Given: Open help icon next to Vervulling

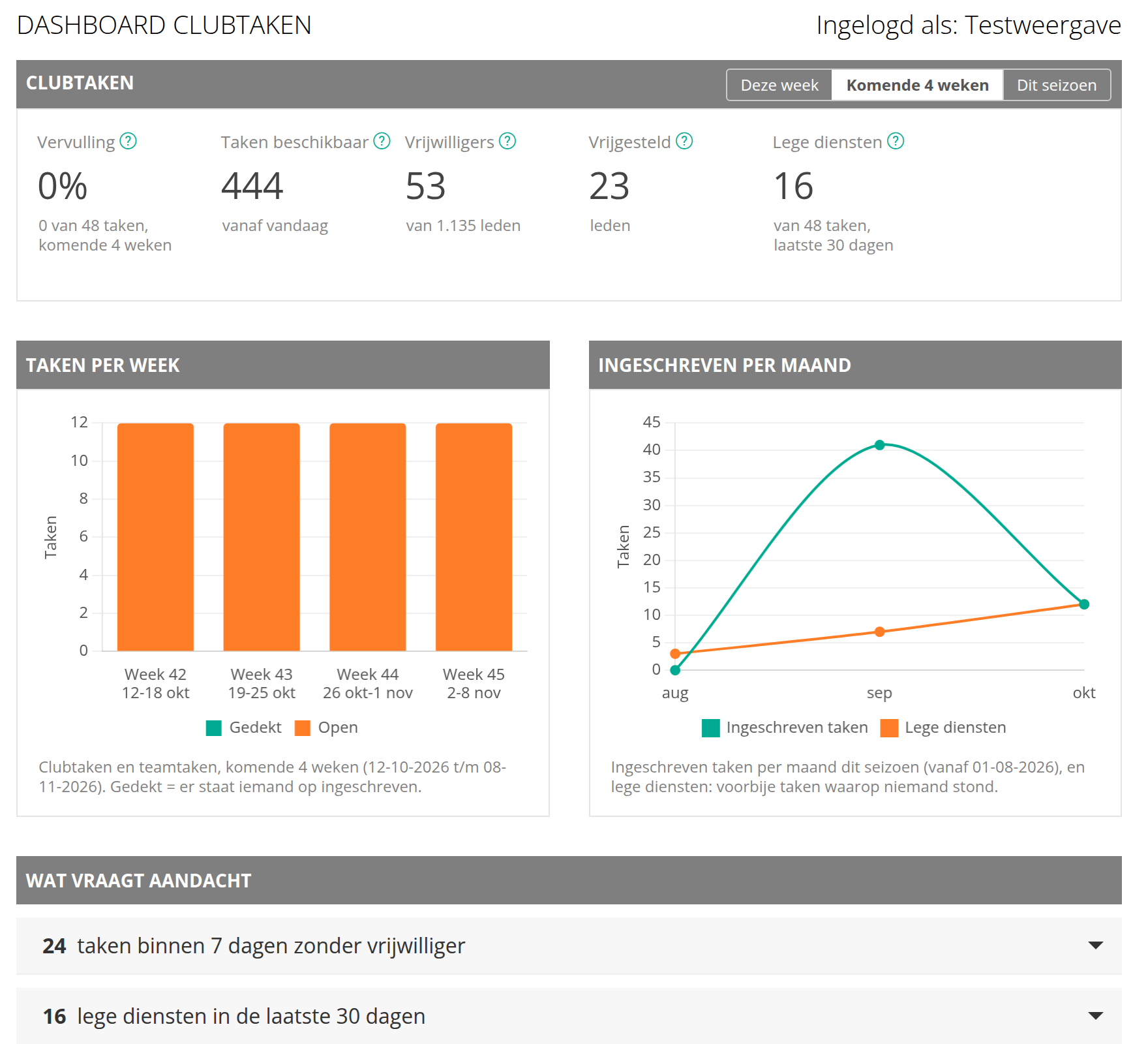Looking at the screenshot, I should point(128,141).
